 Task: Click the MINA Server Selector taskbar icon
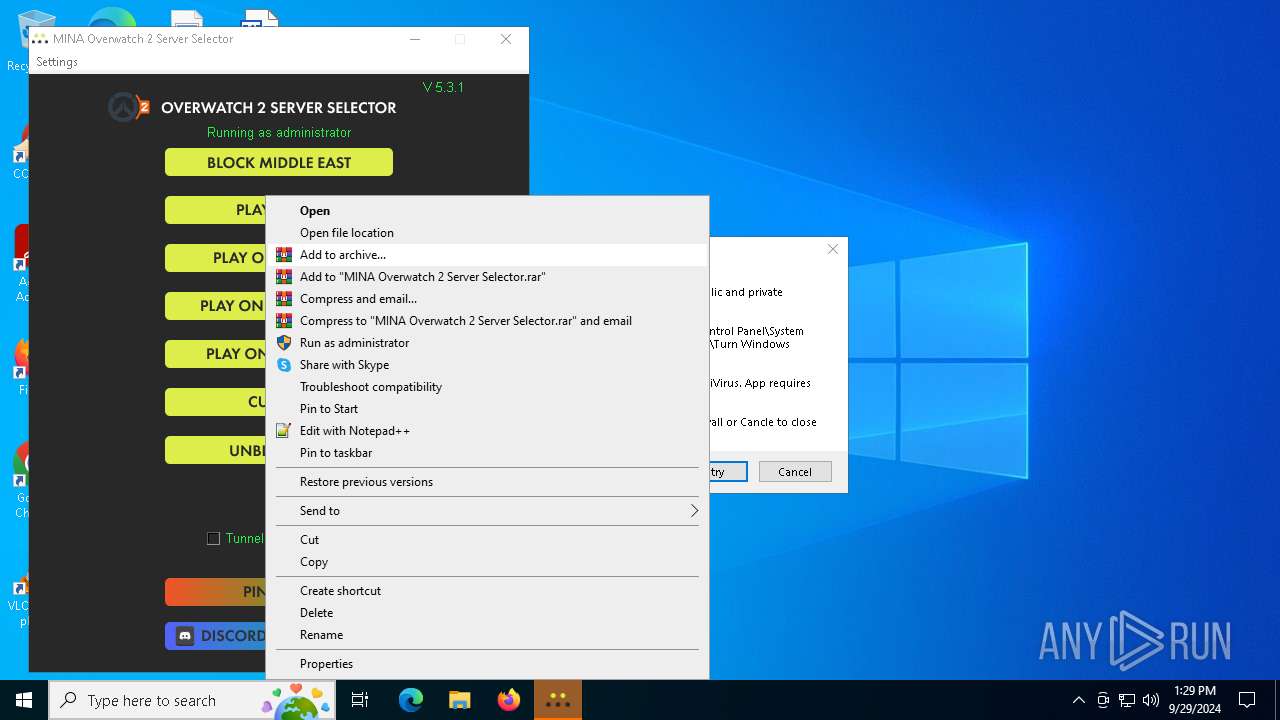click(558, 700)
